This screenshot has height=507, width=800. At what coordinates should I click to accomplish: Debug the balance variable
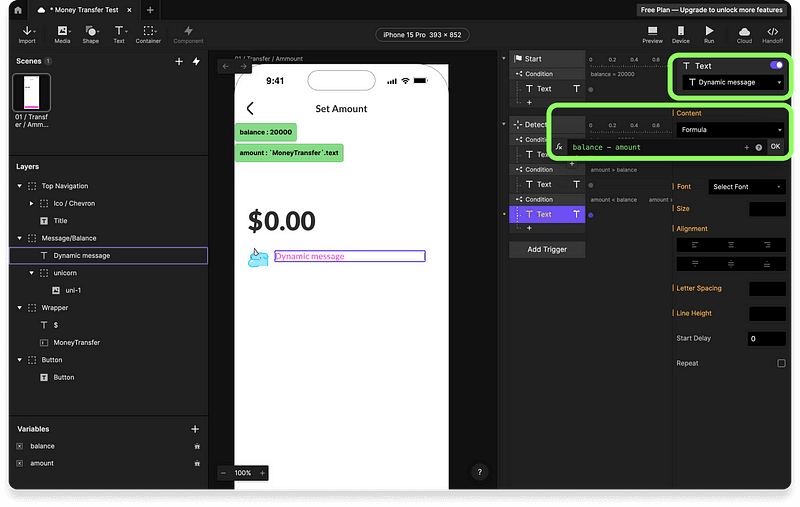(x=197, y=446)
